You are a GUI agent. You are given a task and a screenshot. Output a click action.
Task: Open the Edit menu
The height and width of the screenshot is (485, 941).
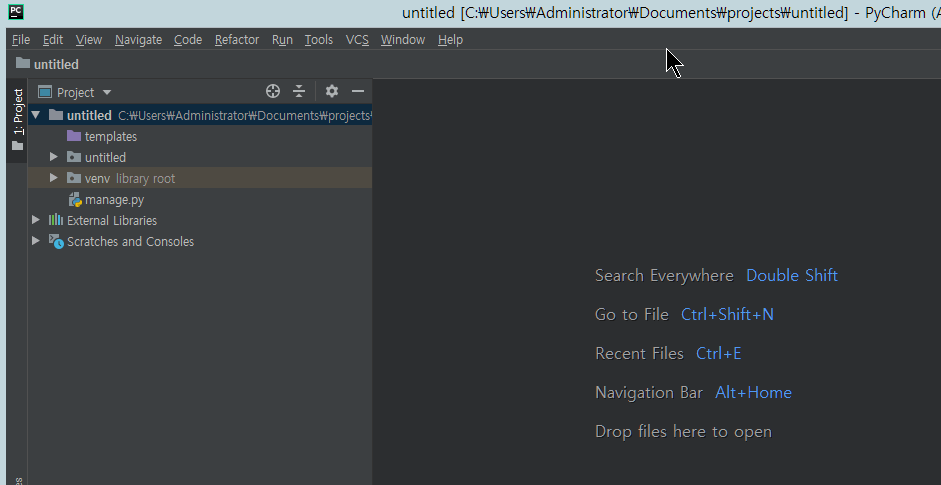click(x=53, y=40)
